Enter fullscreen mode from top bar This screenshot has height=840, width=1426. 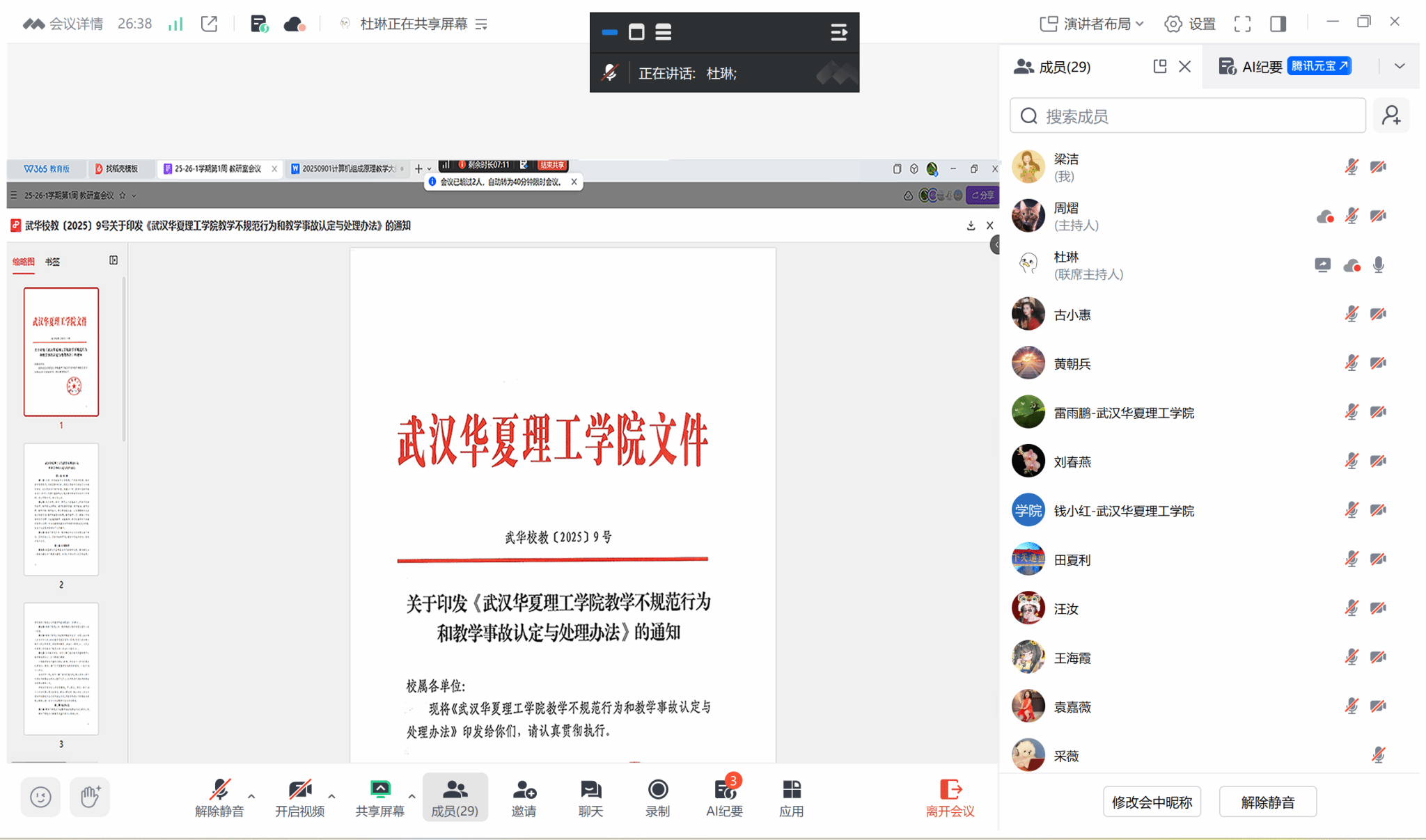1242,24
